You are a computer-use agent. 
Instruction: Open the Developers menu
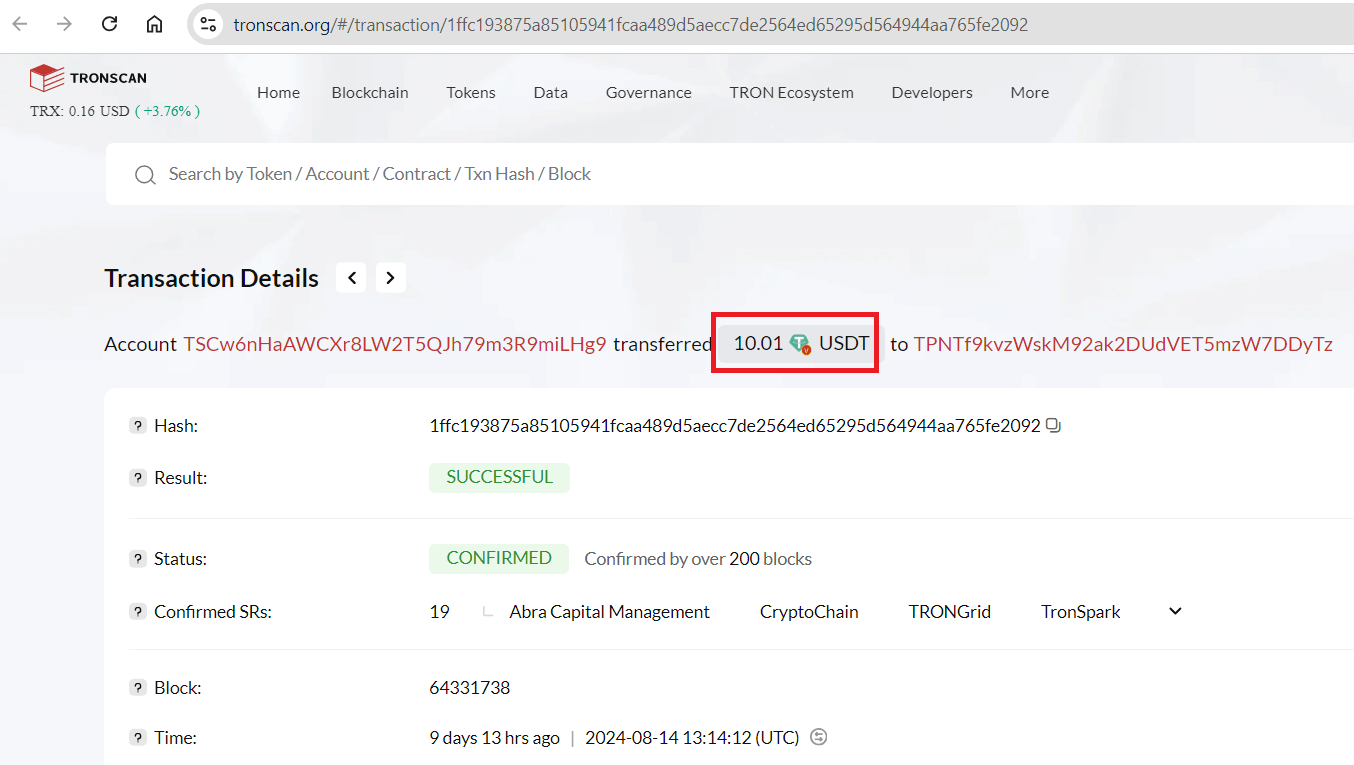[932, 92]
